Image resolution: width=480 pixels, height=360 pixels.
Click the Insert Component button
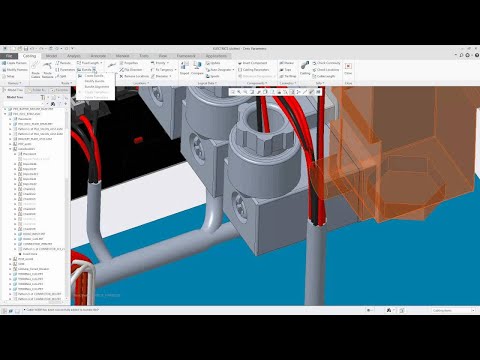click(x=252, y=63)
